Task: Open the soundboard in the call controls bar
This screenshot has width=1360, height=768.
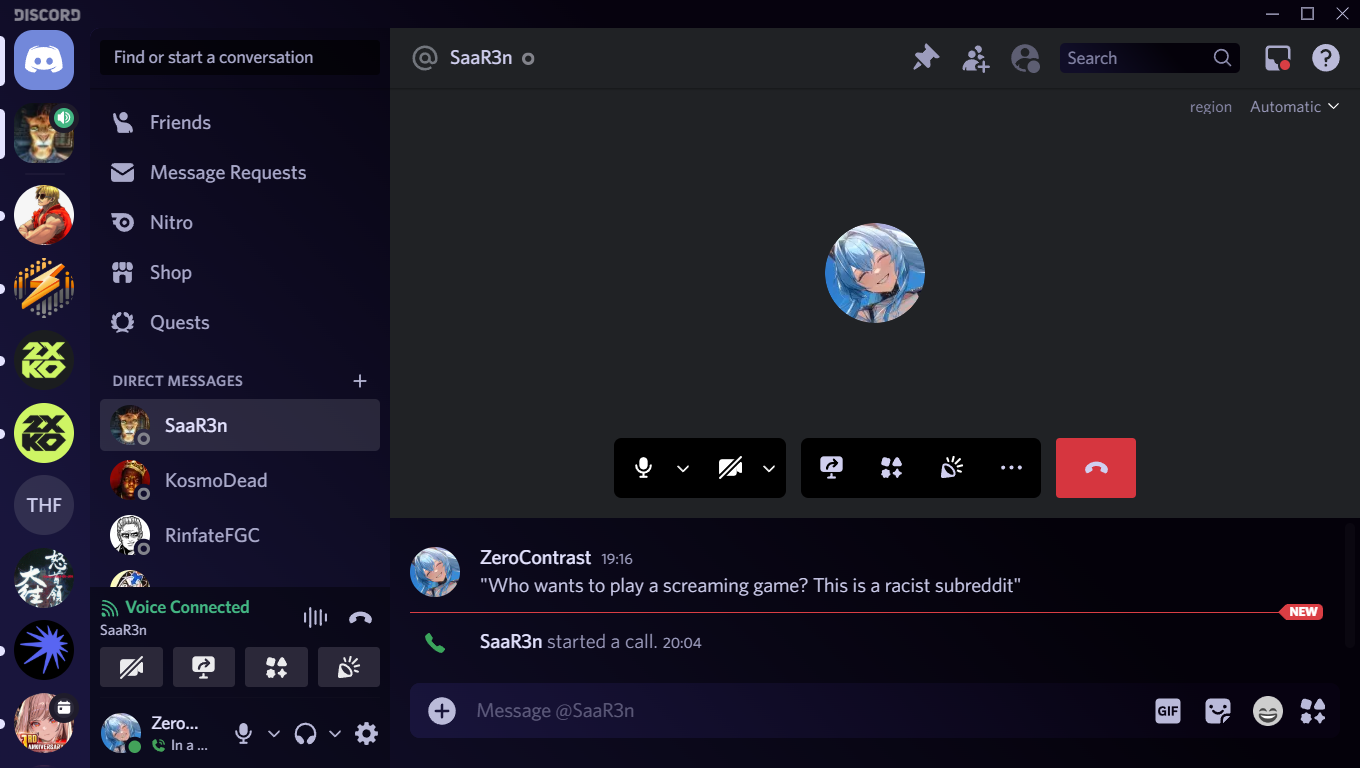Action: point(951,468)
